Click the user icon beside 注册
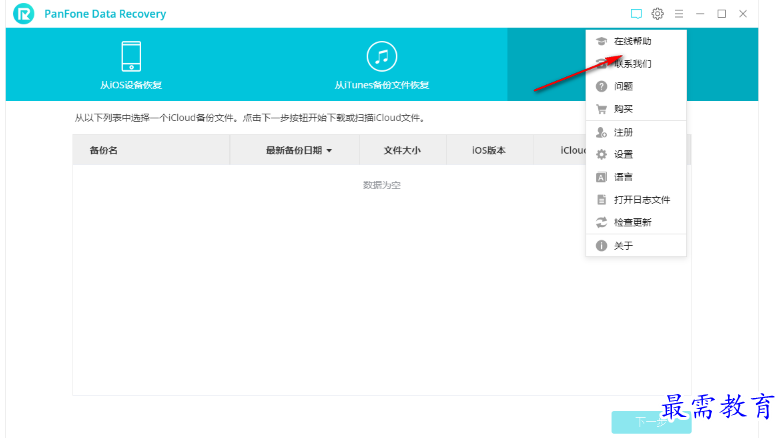The width and height of the screenshot is (783, 438). pyautogui.click(x=601, y=132)
